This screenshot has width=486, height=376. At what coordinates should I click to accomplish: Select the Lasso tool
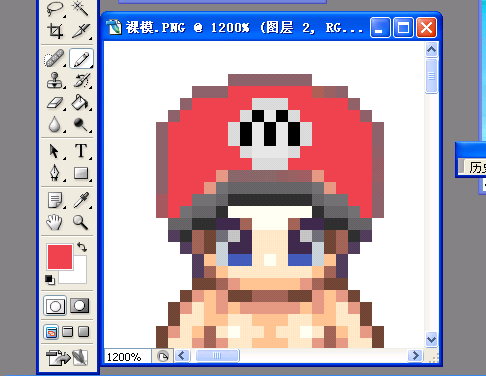[x=55, y=8]
